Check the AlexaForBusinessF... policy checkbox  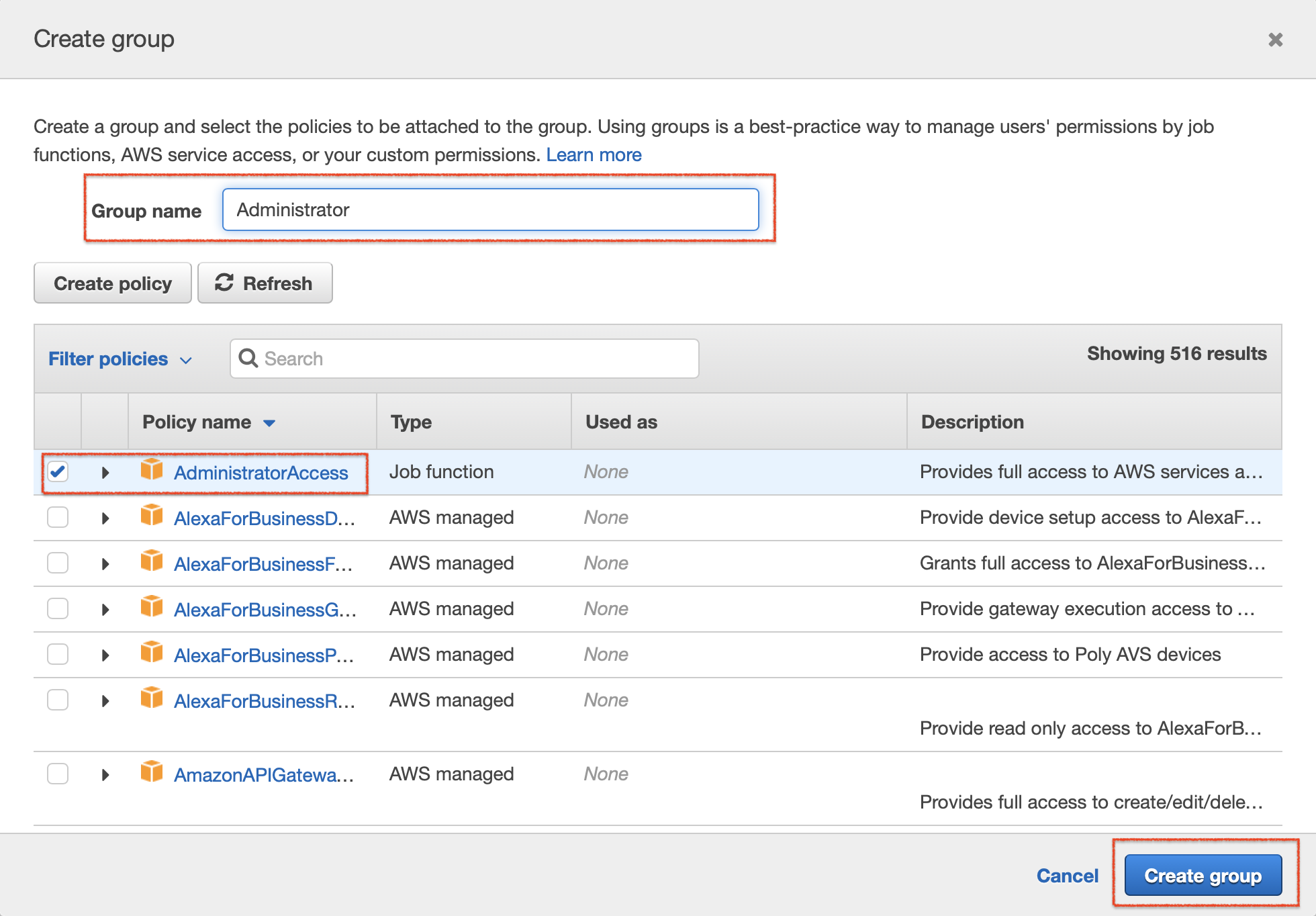[58, 563]
